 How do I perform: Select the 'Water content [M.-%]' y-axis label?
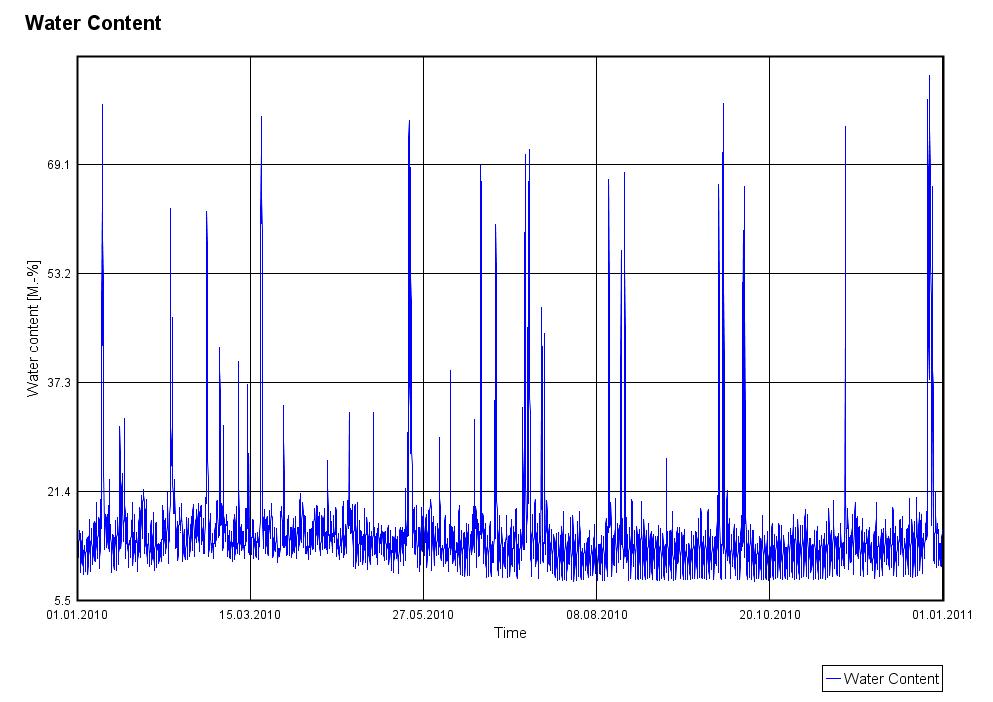point(33,328)
